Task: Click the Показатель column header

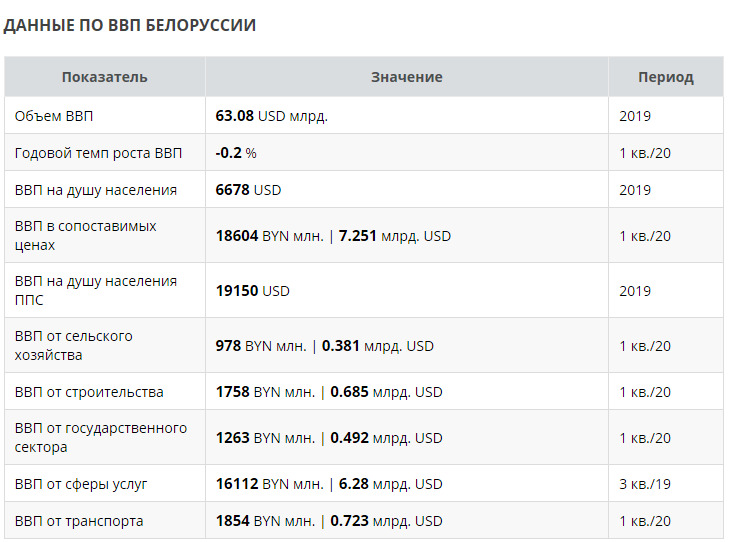Action: [x=105, y=77]
